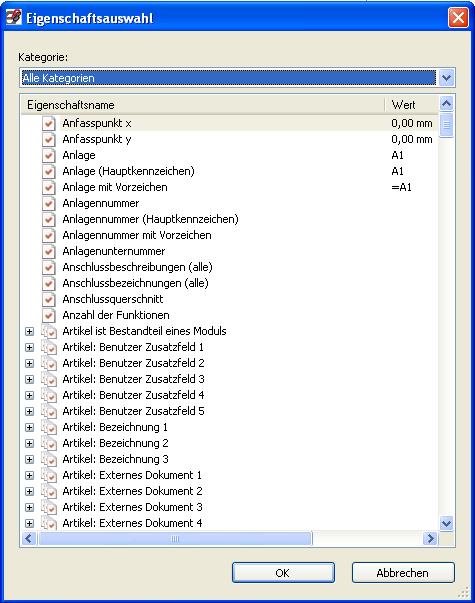Image resolution: width=475 pixels, height=603 pixels.
Task: Click the Eigenschaftsname column header
Action: 203,105
